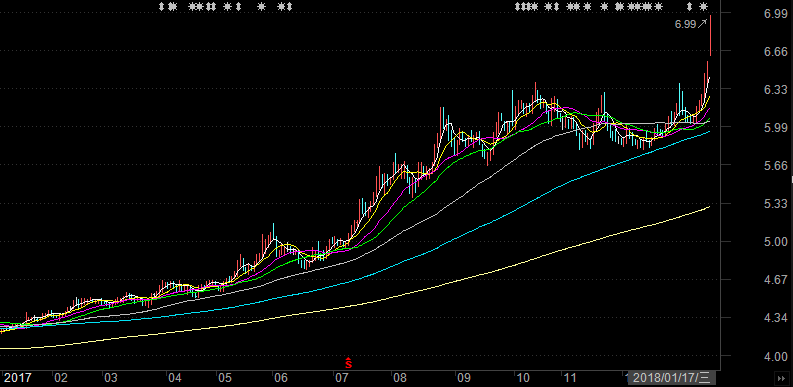Click the 6.99 high price annotation
Screen dimensions: 793x387
pos(685,24)
